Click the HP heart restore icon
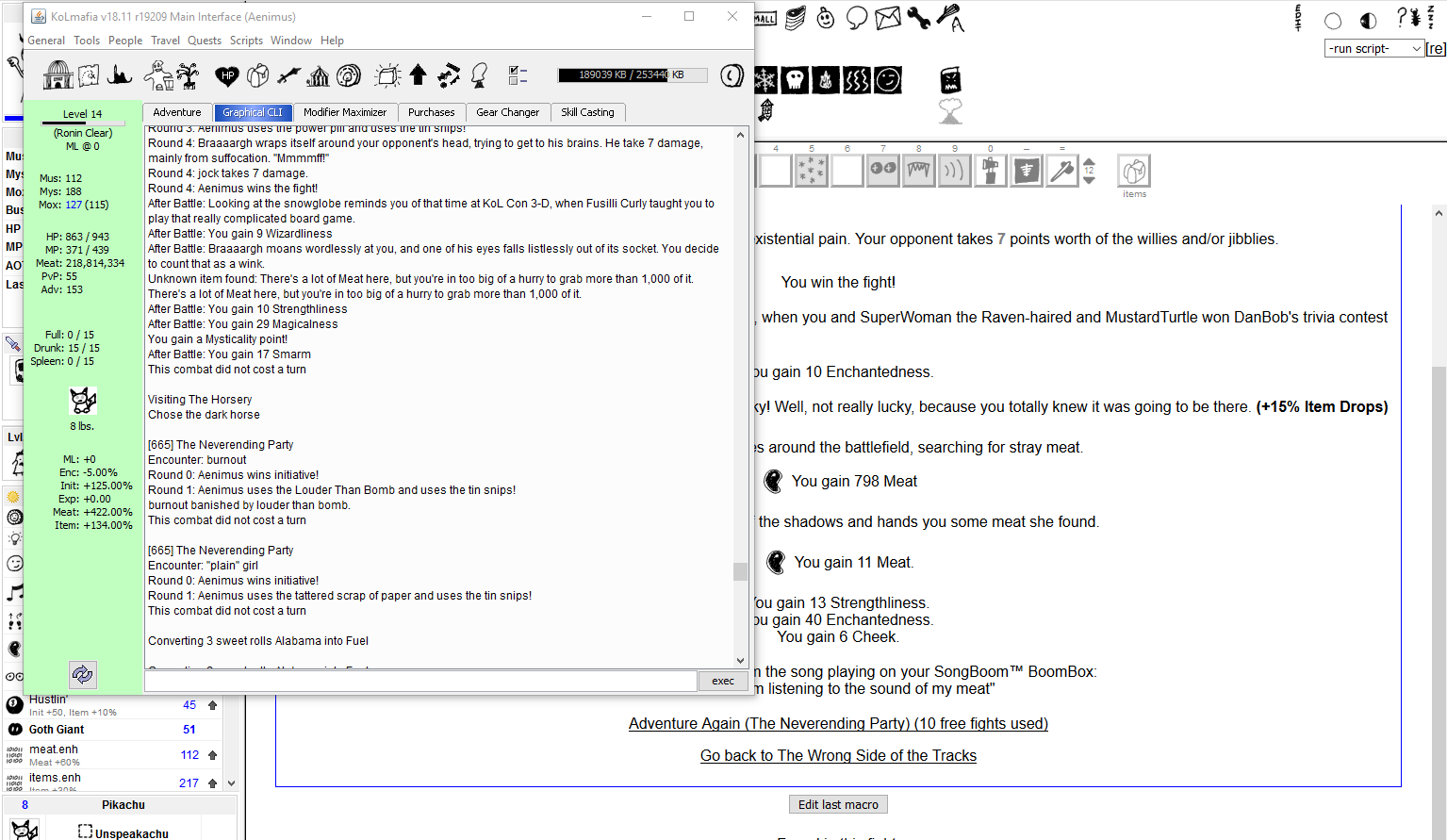1447x840 pixels. (x=227, y=75)
